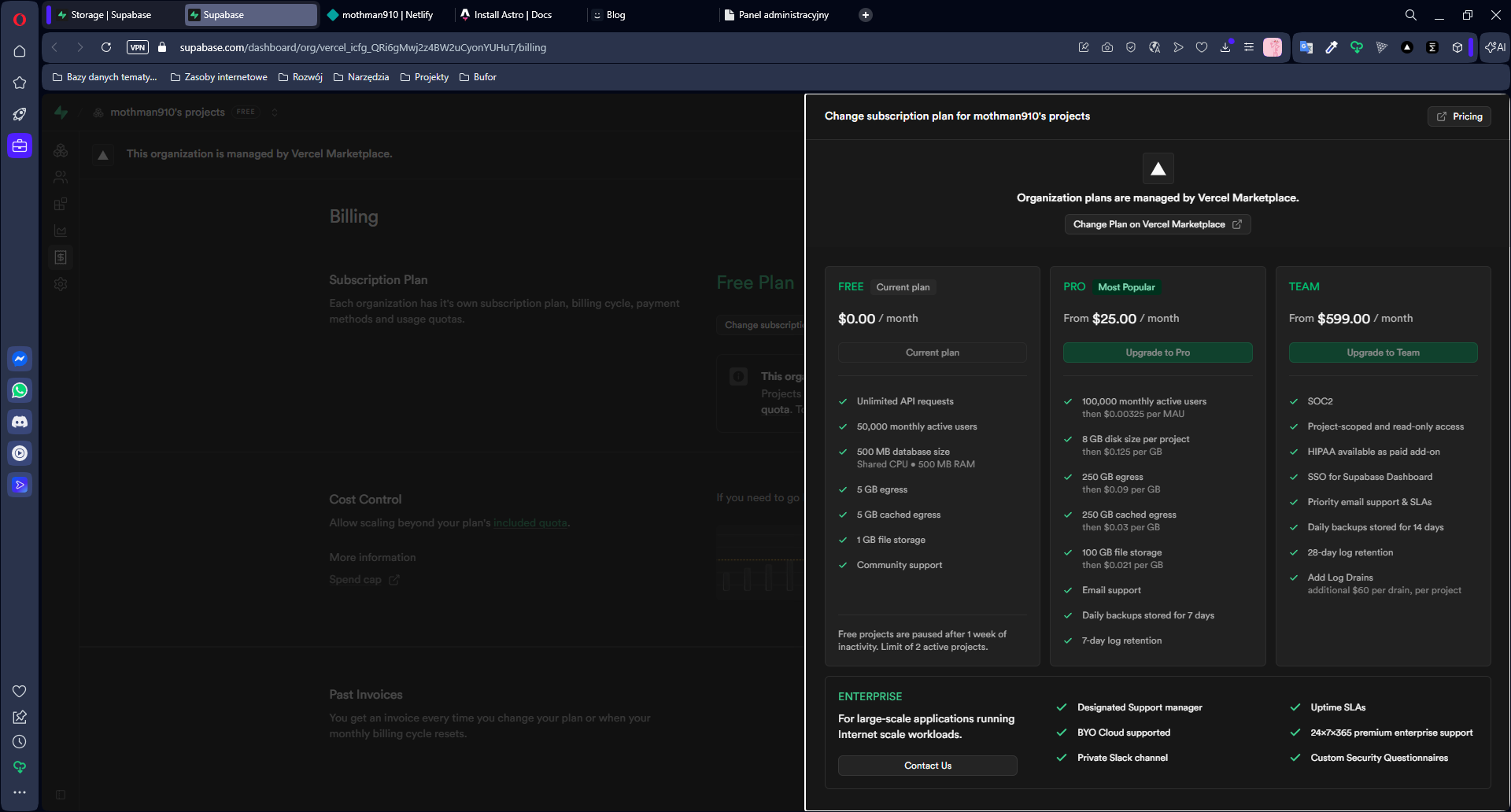Open a new browser tab

coord(865,15)
